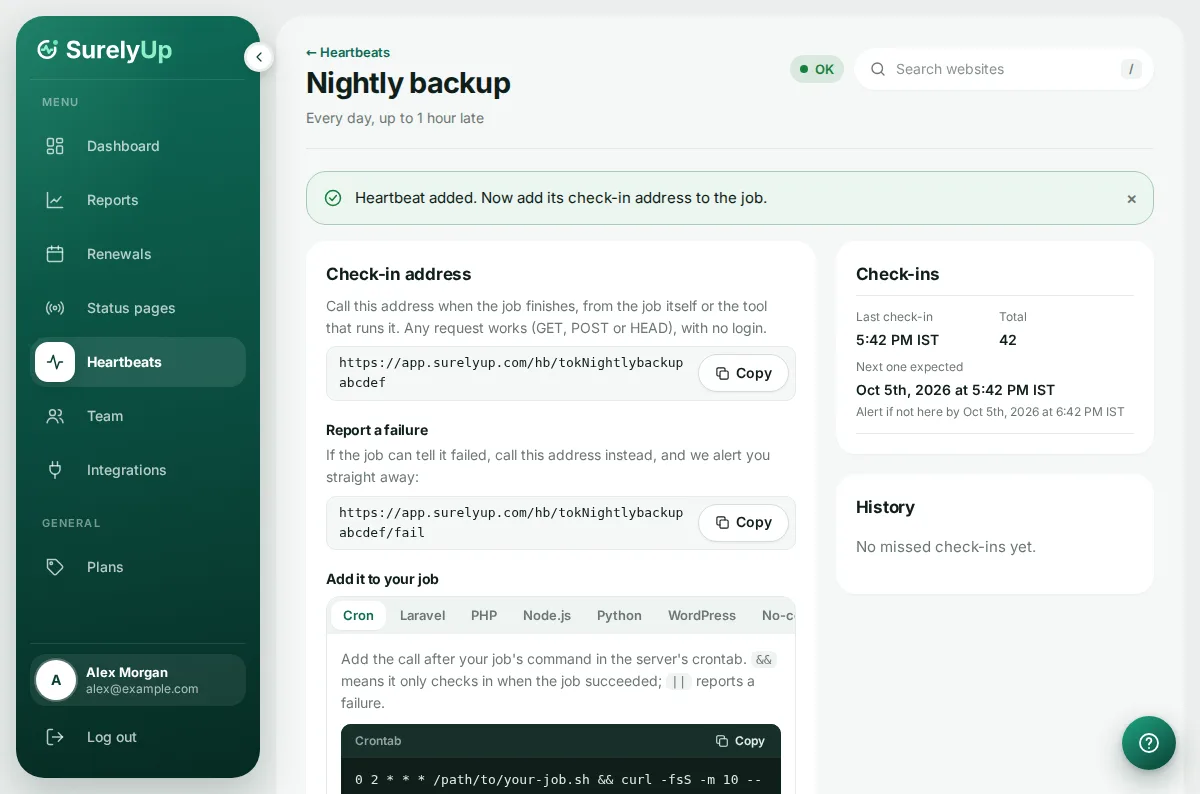Copy the failure report URL
Viewport: 1200px width, 794px height.
[x=743, y=522]
